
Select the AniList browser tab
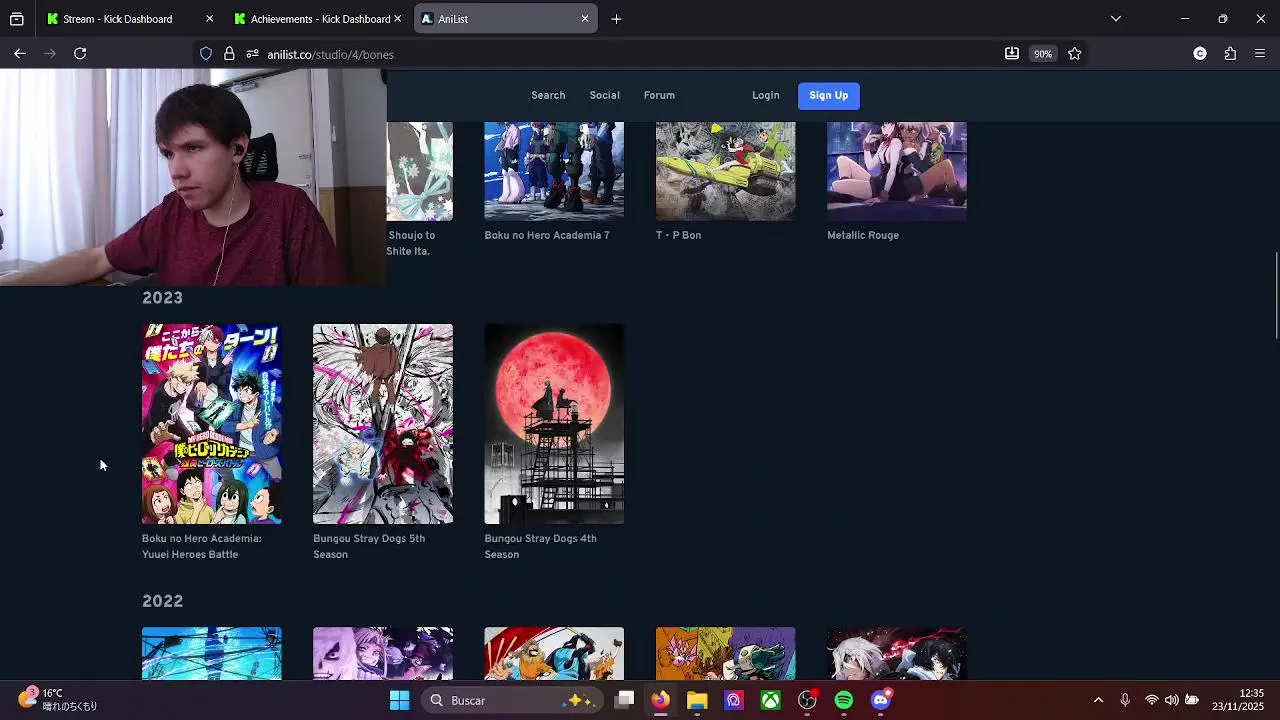505,19
